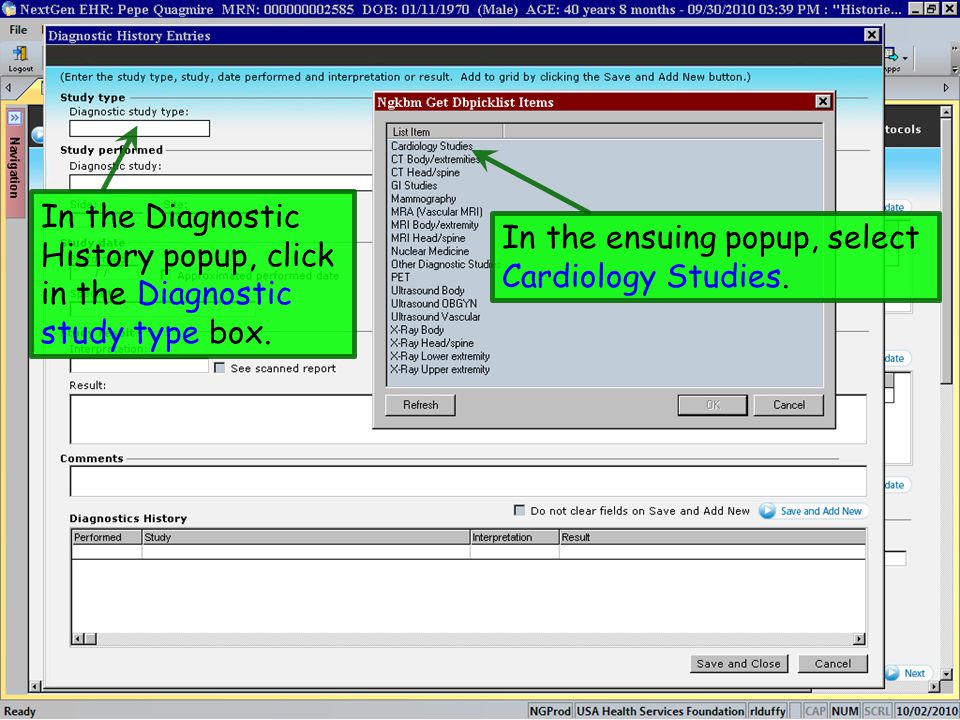This screenshot has width=960, height=720.
Task: Cancel the Diagnostic History Entries dialog
Action: click(833, 664)
